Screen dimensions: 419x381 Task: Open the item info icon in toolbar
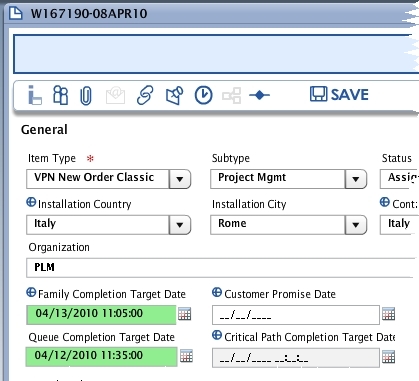click(x=35, y=95)
